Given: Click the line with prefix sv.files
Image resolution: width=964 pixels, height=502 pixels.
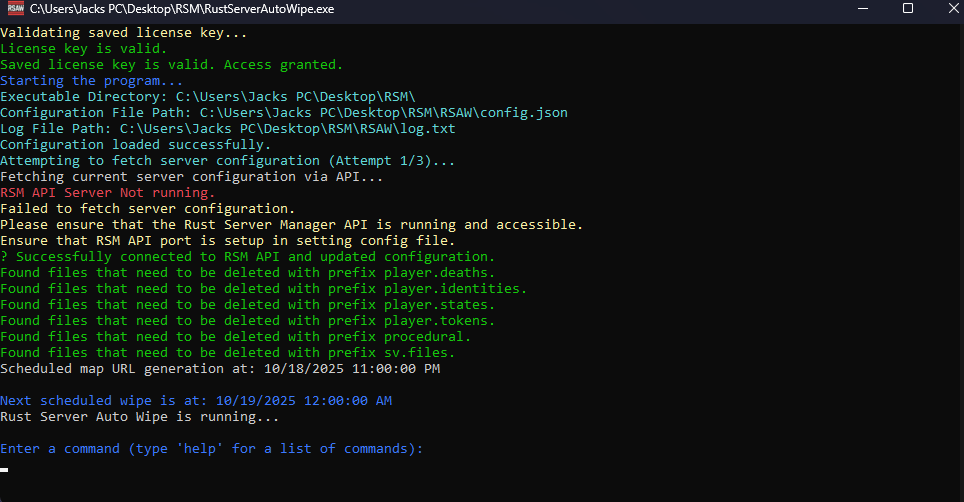Looking at the screenshot, I should [x=228, y=353].
